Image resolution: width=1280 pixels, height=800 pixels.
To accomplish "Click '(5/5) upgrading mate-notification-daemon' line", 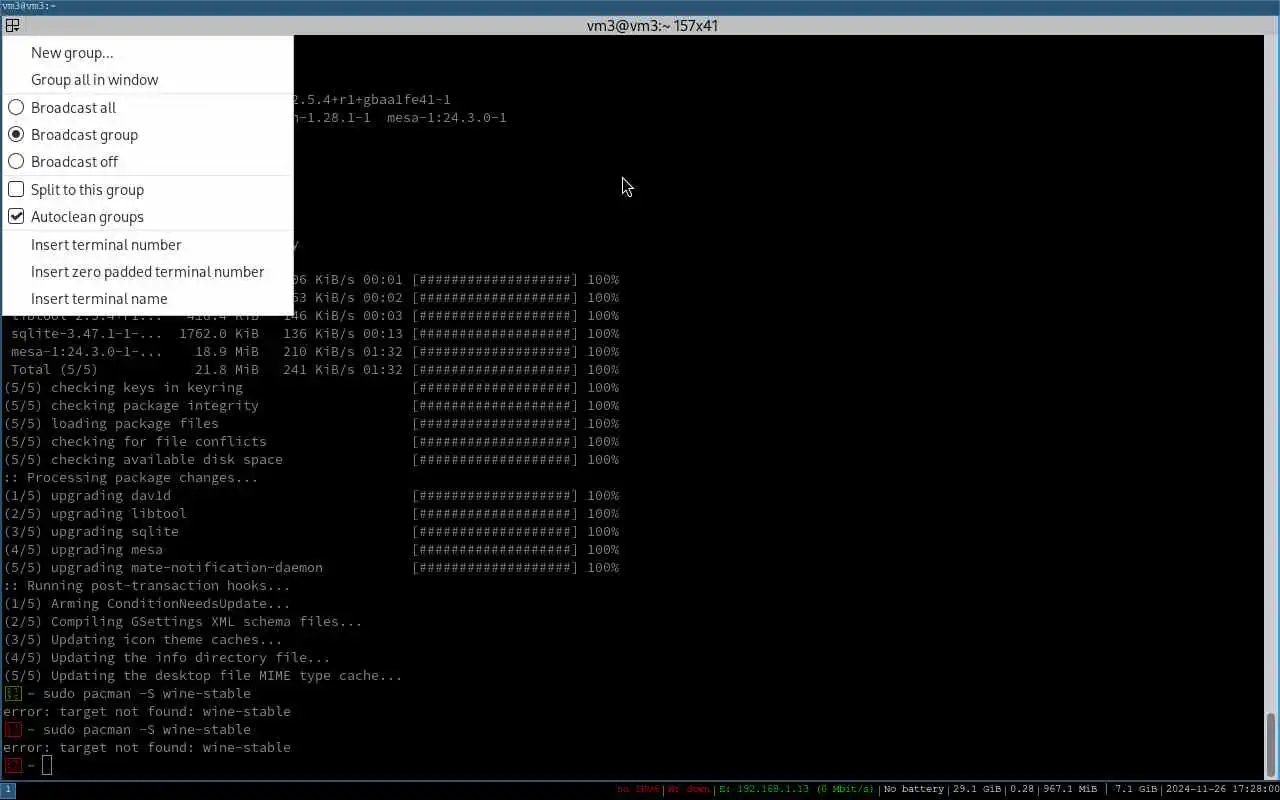I will click(x=163, y=568).
